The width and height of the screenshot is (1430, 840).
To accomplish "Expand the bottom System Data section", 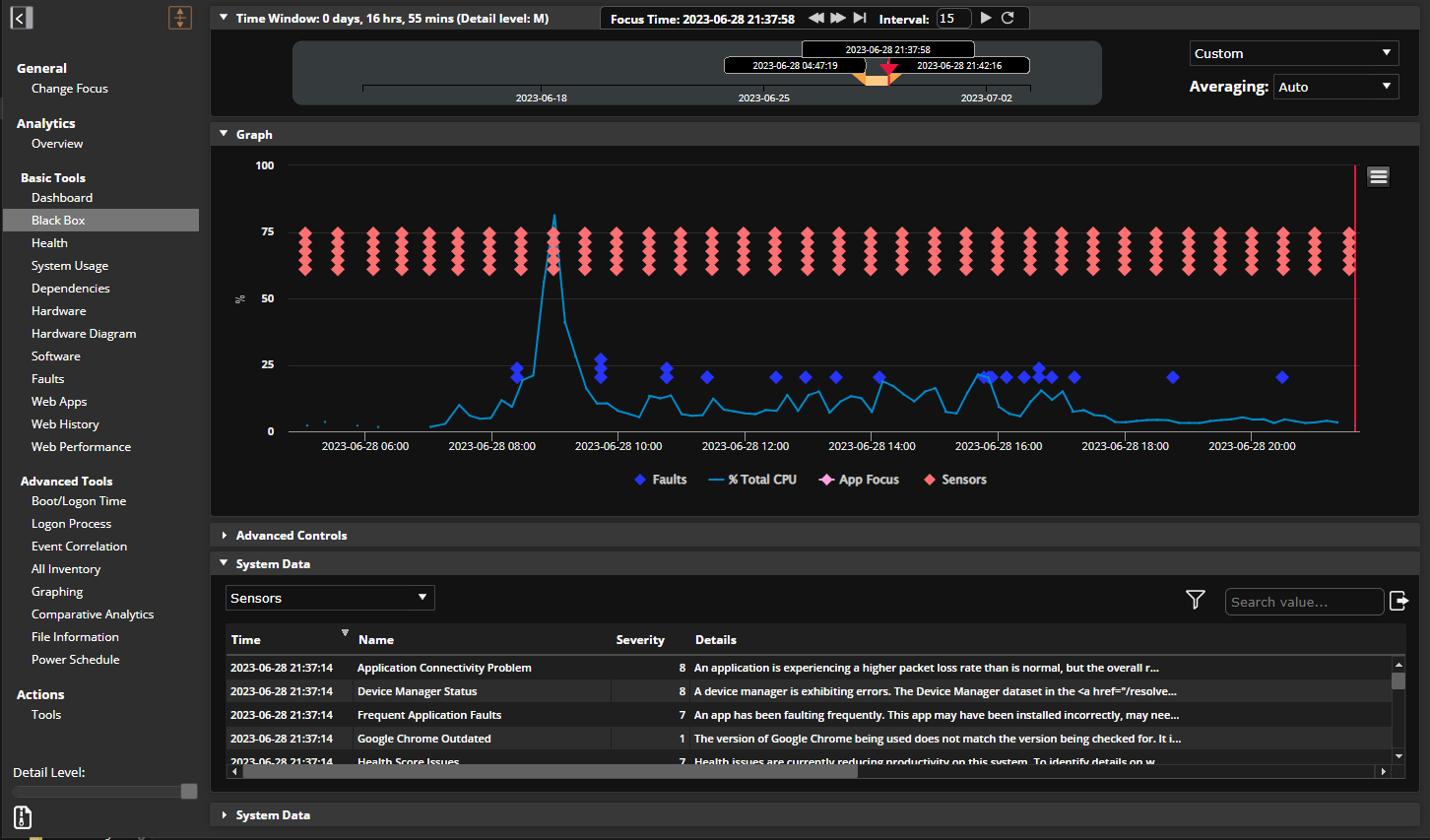I will pyautogui.click(x=224, y=815).
